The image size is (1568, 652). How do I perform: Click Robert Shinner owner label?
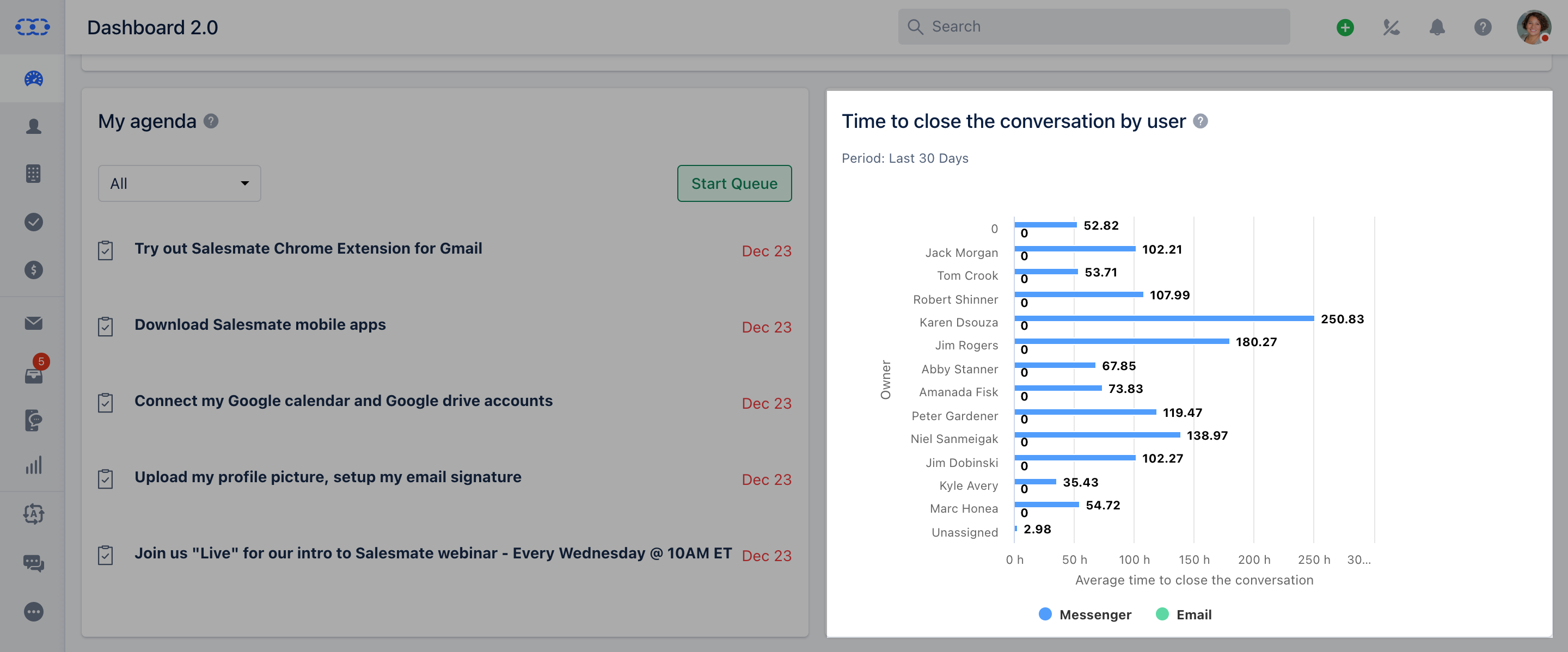coord(955,299)
